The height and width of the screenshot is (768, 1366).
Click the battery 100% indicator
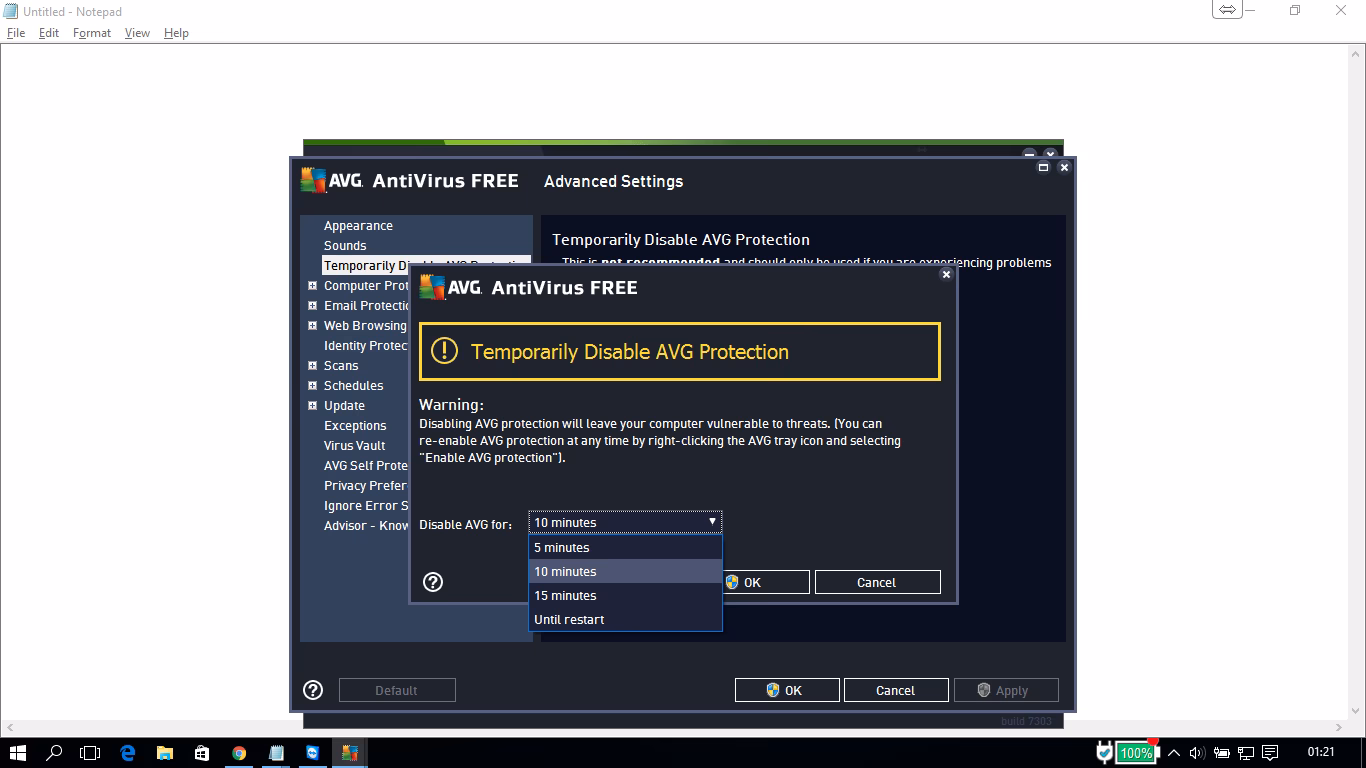point(1136,752)
